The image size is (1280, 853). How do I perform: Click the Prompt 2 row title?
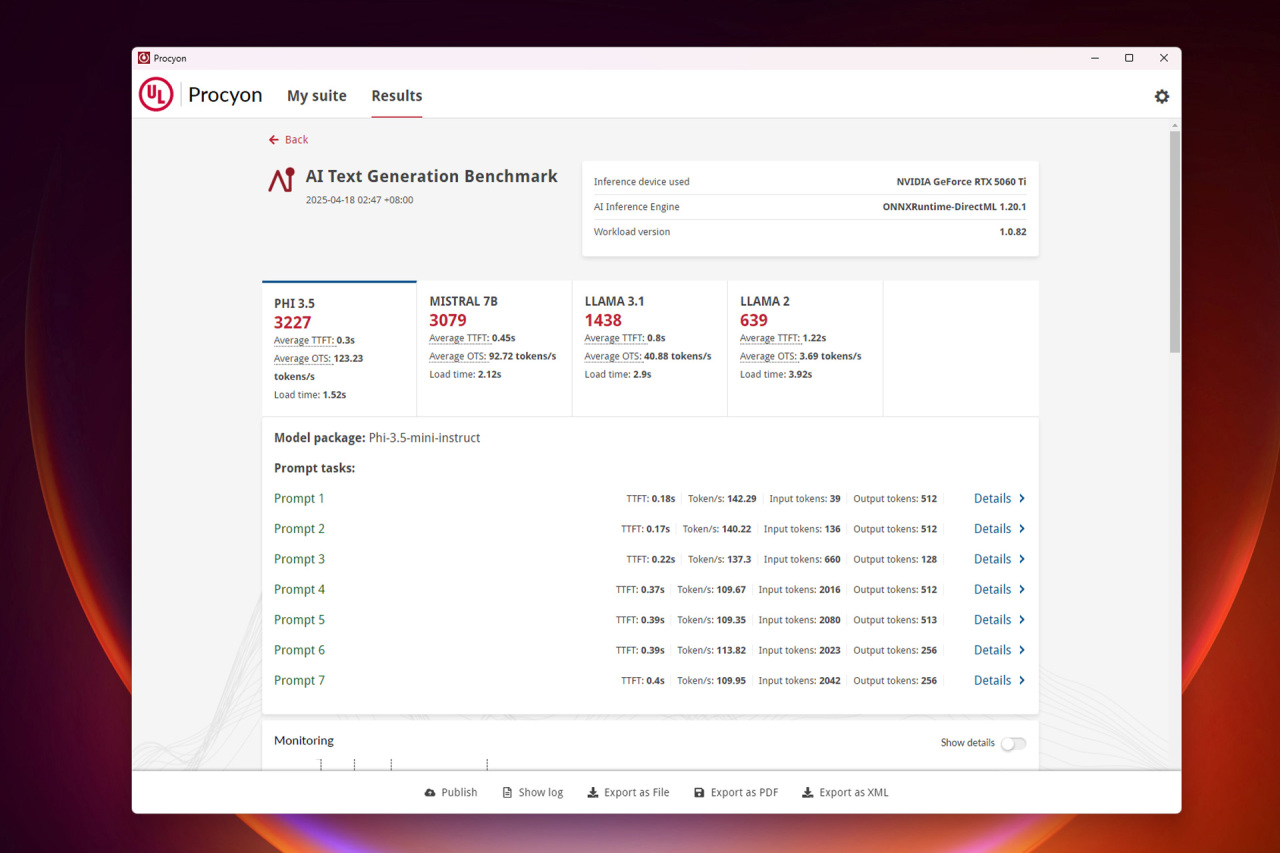[x=299, y=529]
